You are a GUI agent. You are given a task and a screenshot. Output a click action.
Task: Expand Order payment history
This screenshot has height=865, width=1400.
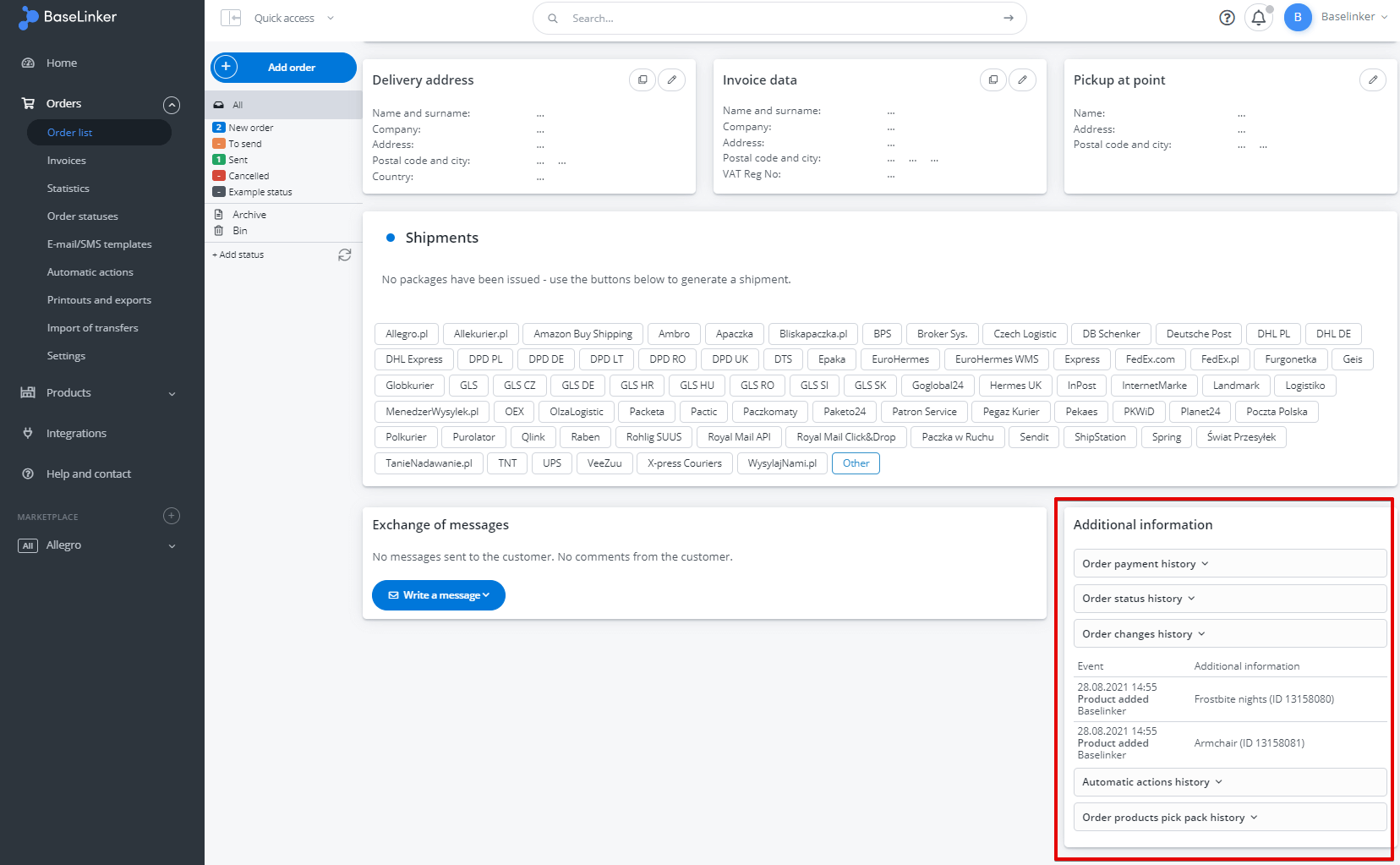1230,564
